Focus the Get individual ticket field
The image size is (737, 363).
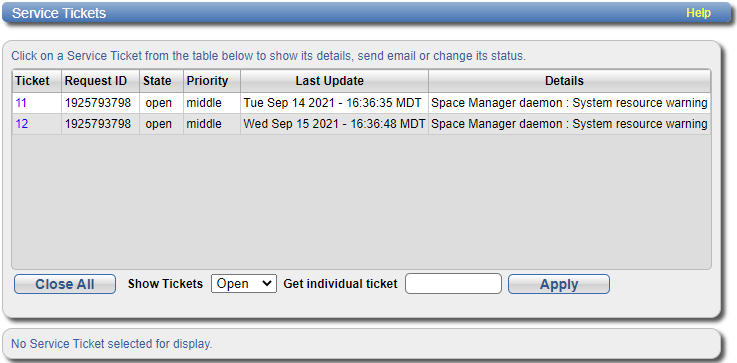(453, 284)
